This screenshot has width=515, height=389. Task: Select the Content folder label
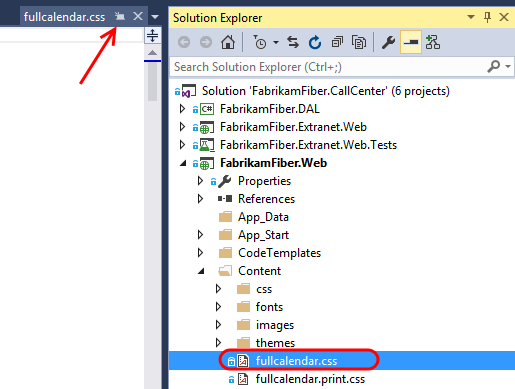(x=260, y=271)
